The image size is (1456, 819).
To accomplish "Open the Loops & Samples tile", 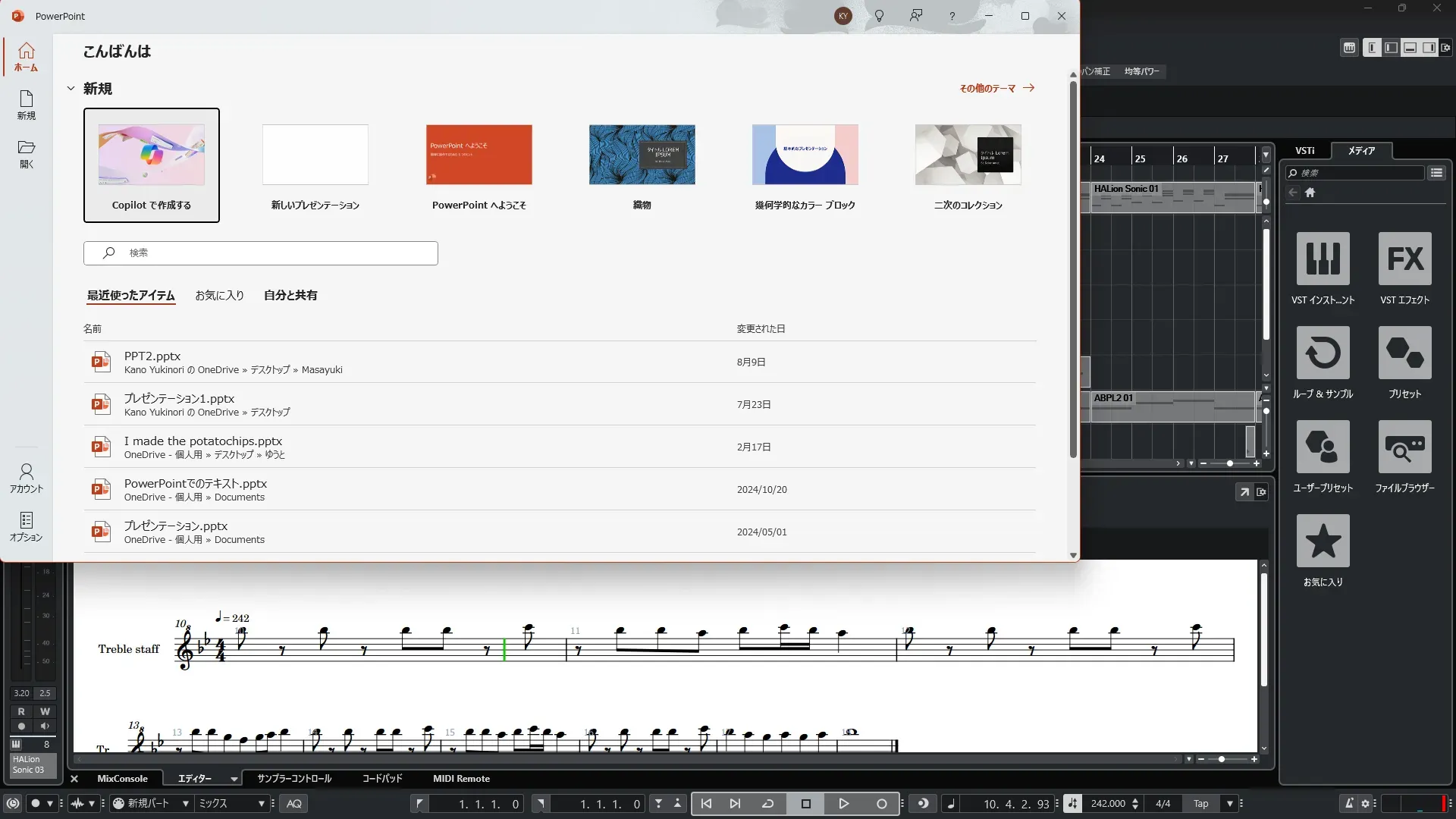I will click(1323, 353).
